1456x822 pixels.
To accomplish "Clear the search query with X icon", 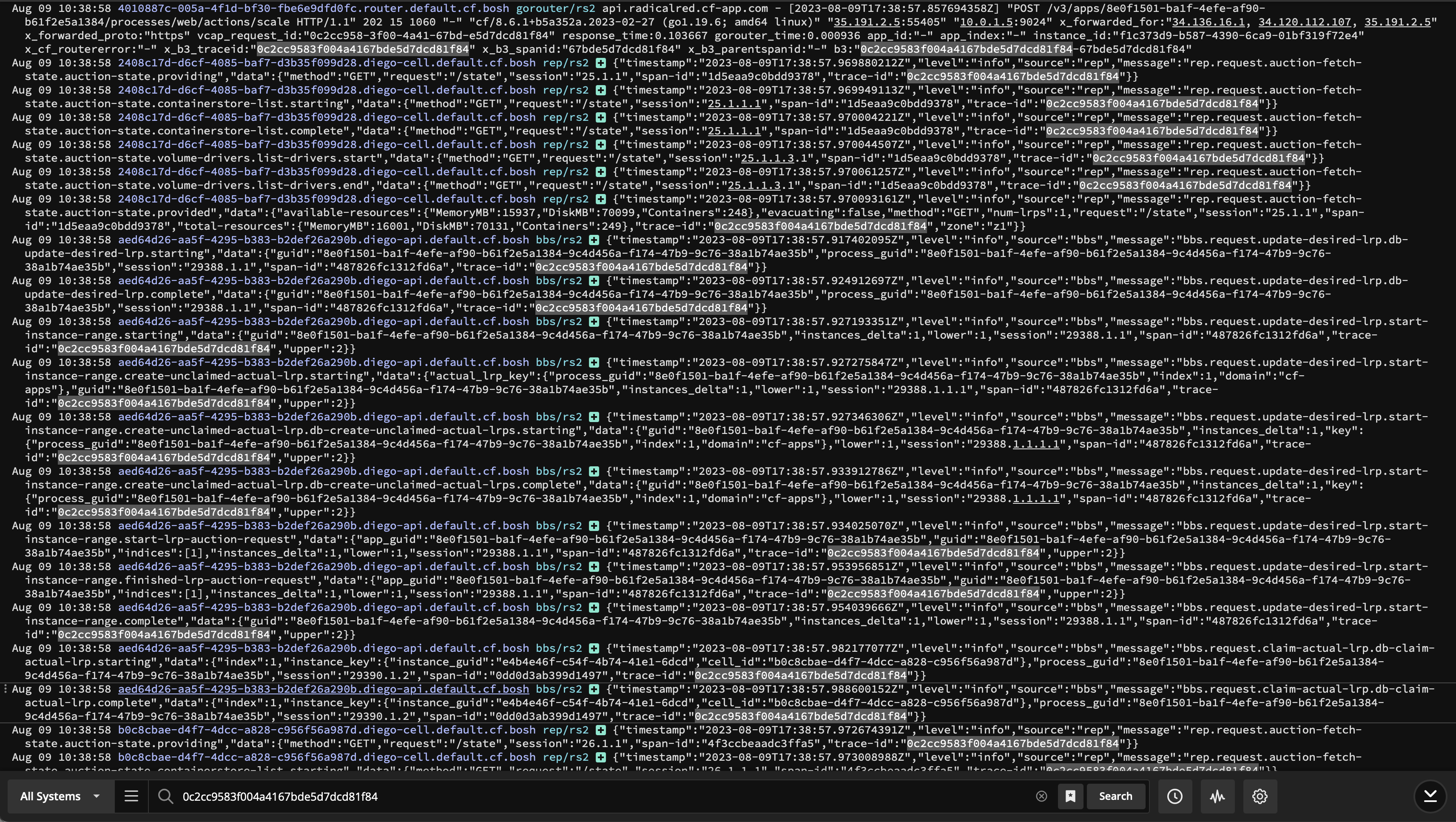I will [x=1041, y=796].
